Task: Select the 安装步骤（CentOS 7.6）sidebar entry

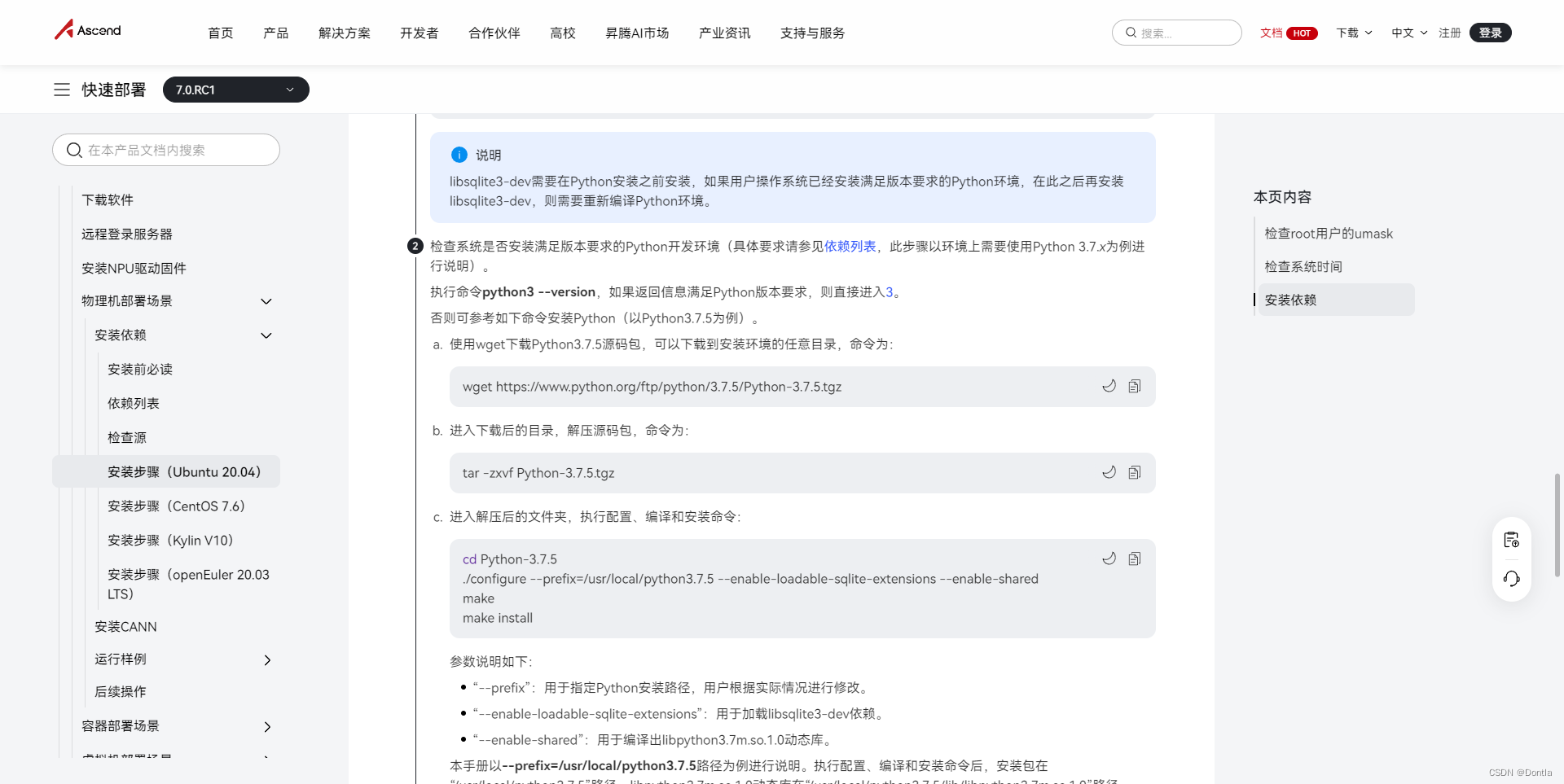Action: click(176, 506)
